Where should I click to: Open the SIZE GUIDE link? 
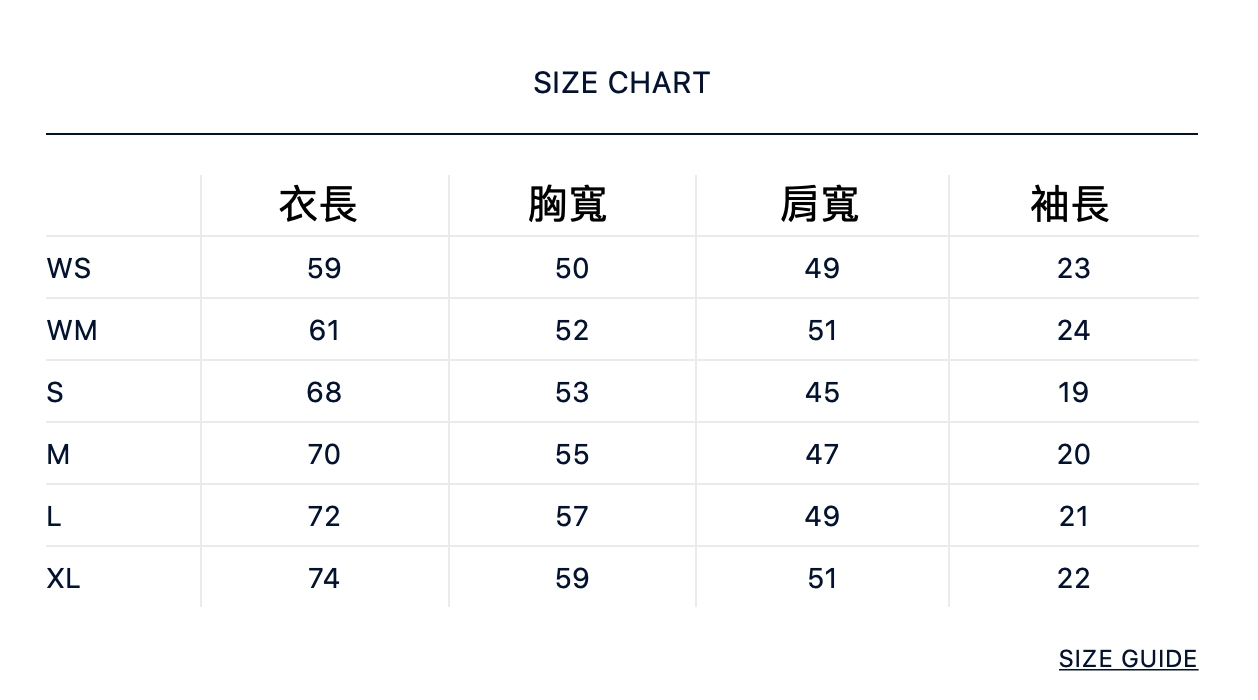pyautogui.click(x=1127, y=659)
